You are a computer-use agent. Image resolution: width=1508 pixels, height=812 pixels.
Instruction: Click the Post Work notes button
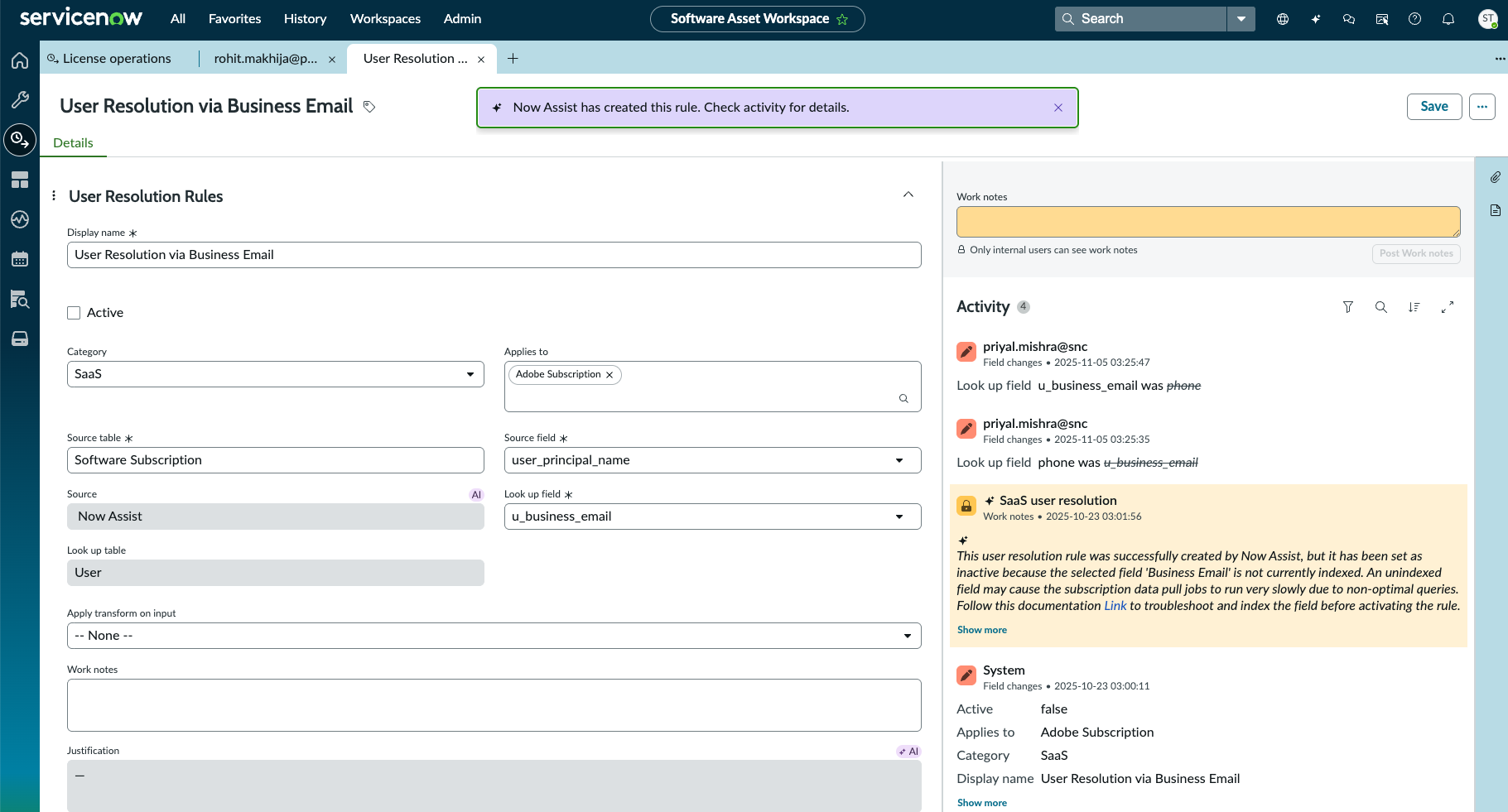pyautogui.click(x=1416, y=253)
